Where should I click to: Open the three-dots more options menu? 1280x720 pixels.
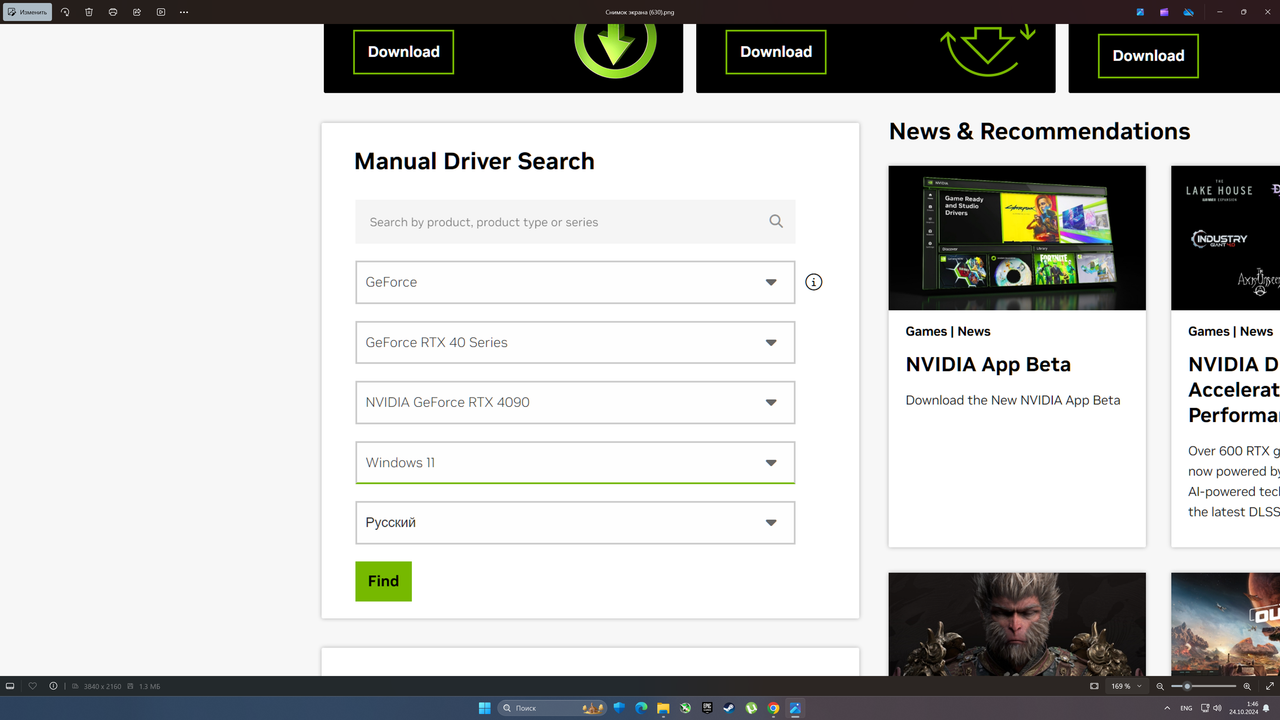pyautogui.click(x=184, y=12)
